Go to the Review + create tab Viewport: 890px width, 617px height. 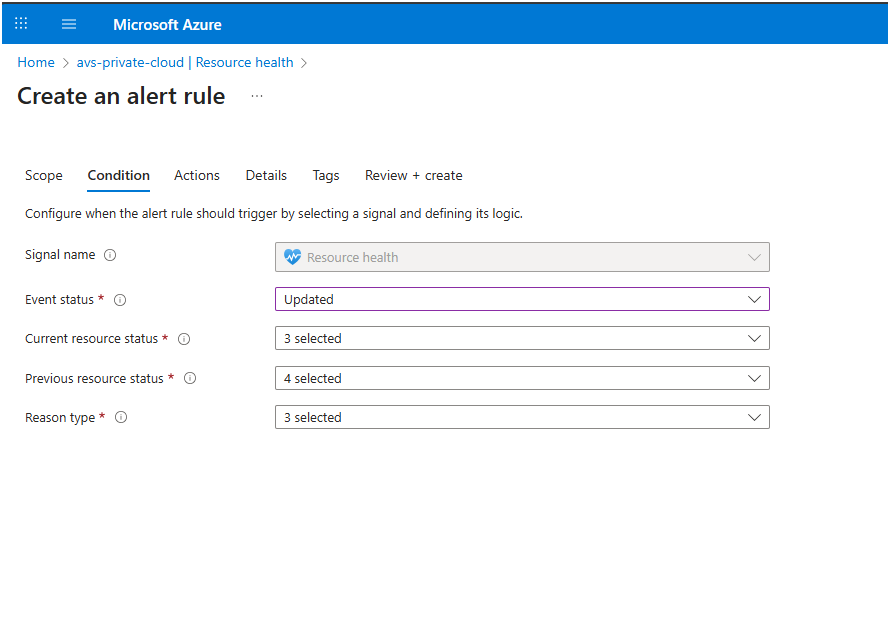[x=413, y=175]
